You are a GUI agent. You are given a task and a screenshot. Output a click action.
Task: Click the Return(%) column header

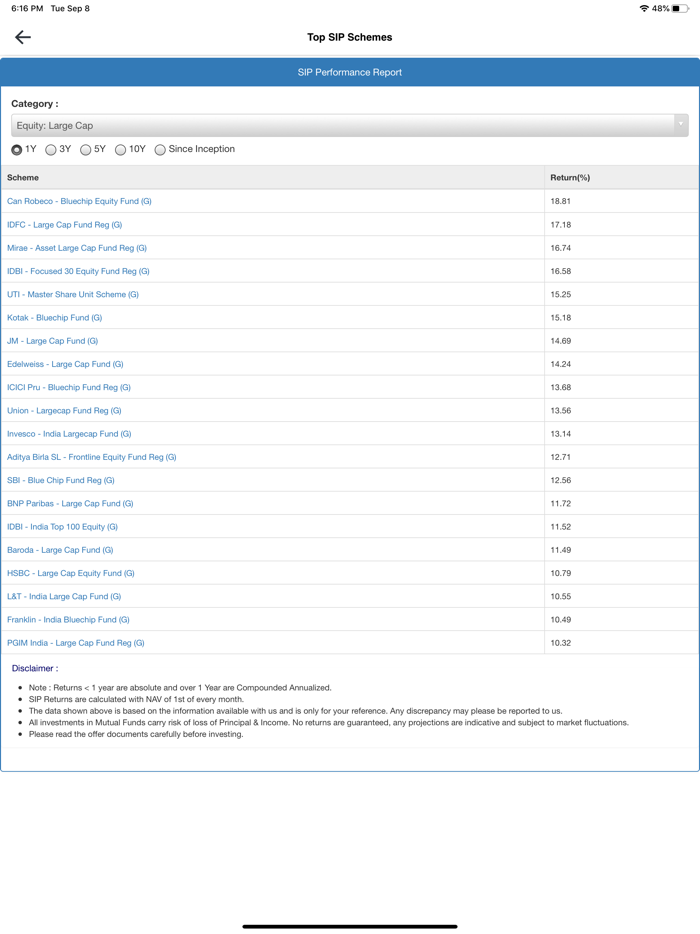click(570, 178)
